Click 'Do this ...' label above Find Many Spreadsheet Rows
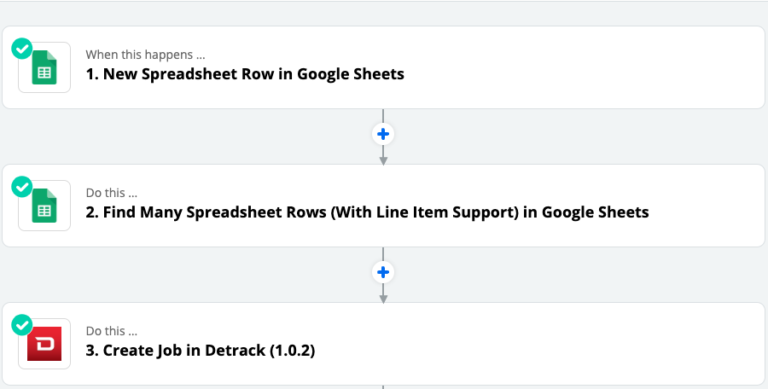The image size is (768, 389). click(x=112, y=193)
